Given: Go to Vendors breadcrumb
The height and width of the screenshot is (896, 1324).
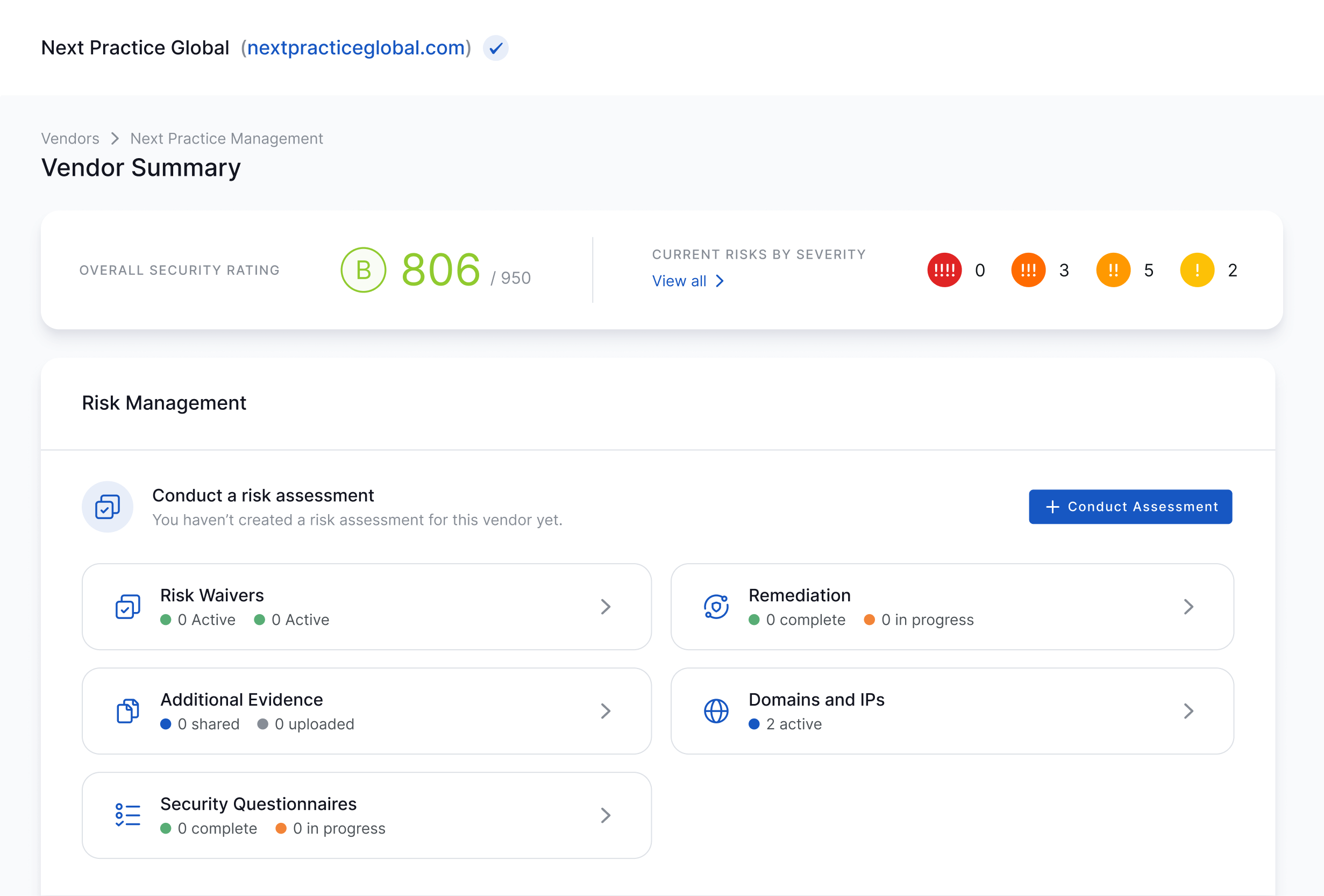Looking at the screenshot, I should coord(70,138).
